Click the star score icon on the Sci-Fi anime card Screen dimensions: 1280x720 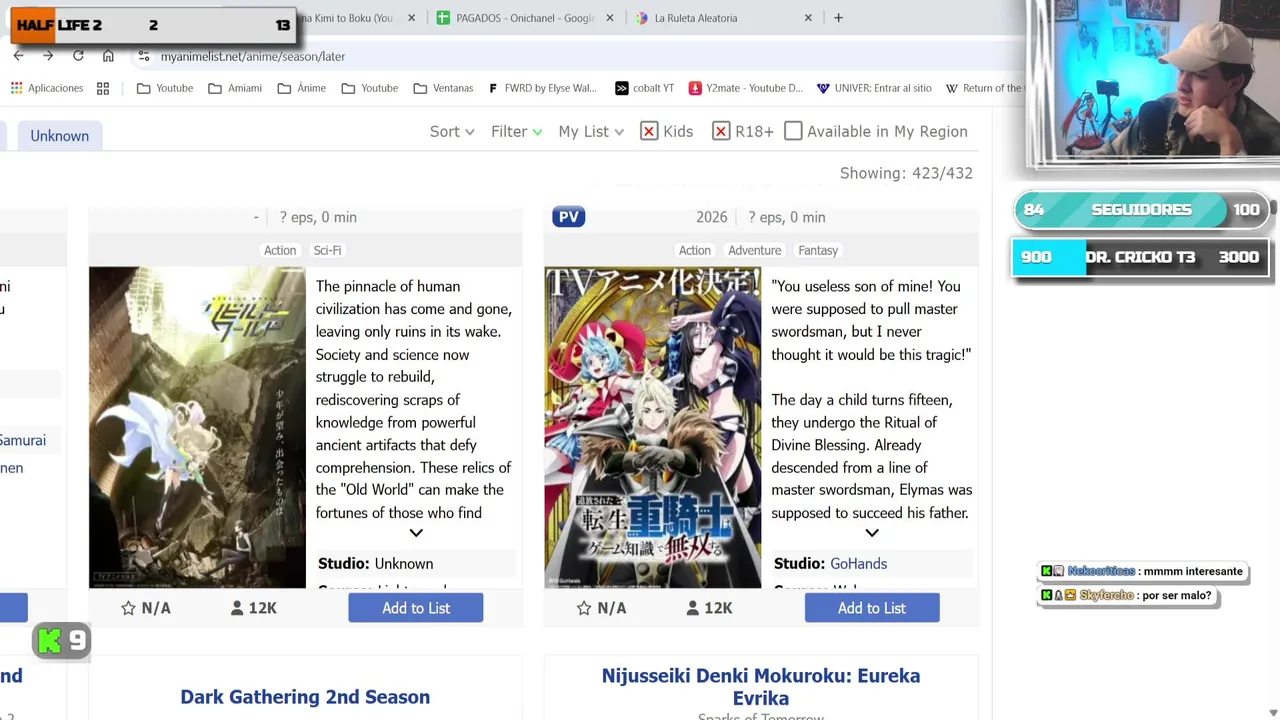pyautogui.click(x=128, y=608)
